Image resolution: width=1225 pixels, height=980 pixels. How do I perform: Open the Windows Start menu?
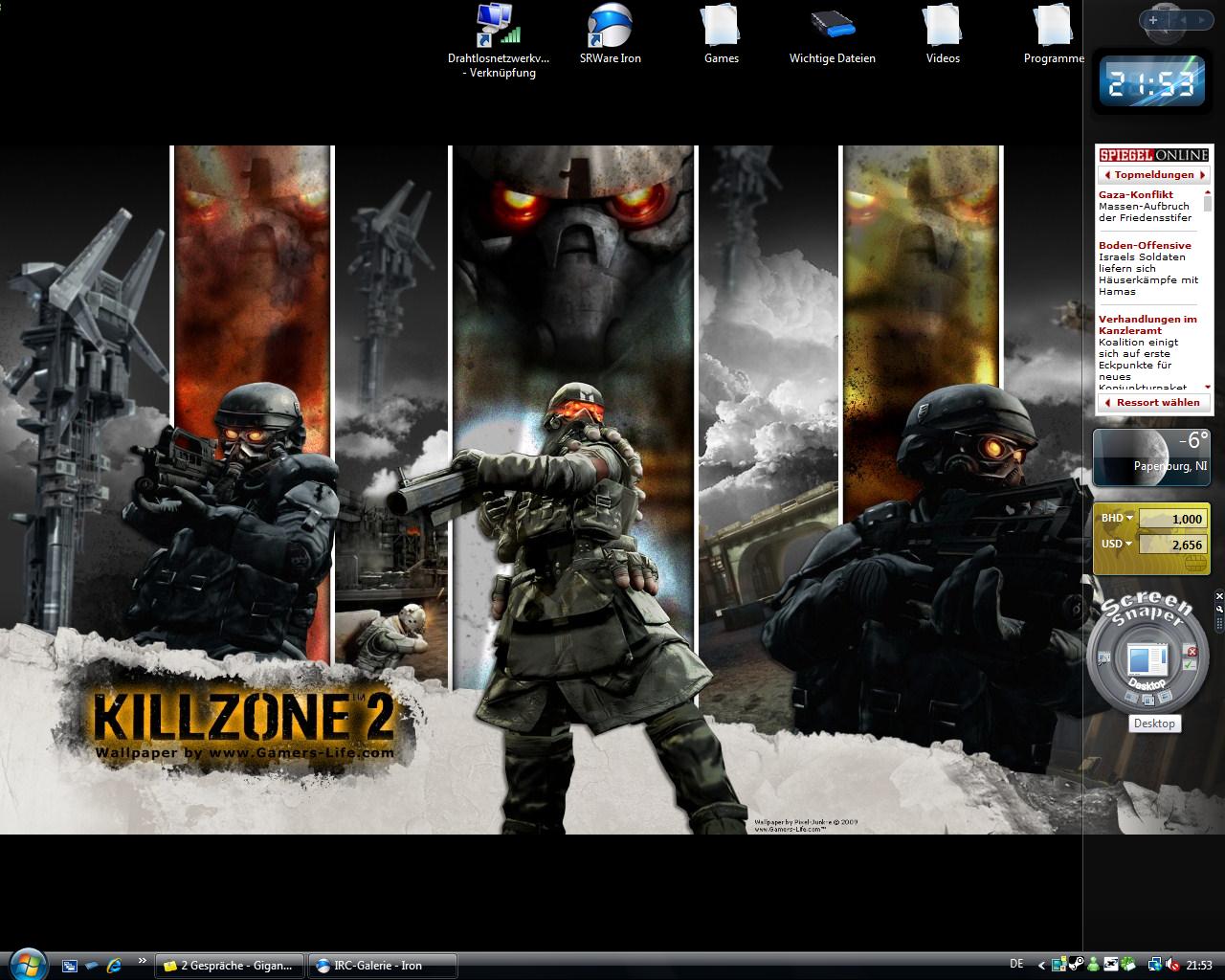tap(26, 963)
